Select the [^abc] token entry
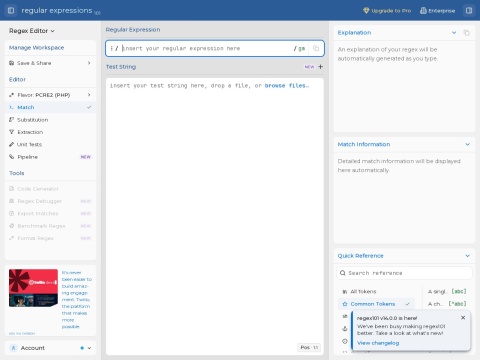This screenshot has height=360, width=480. (448, 304)
